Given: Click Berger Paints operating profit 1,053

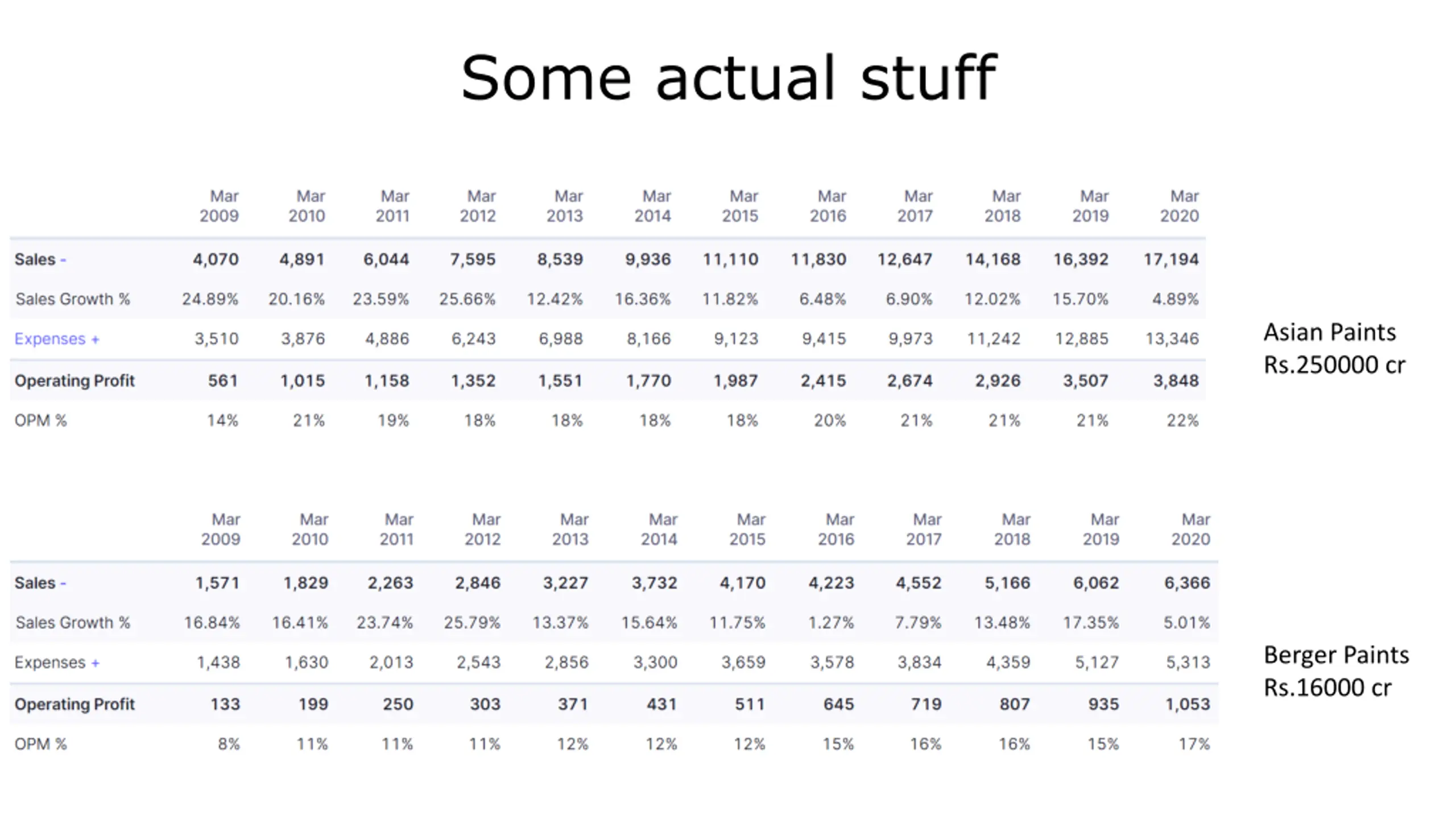Looking at the screenshot, I should pos(1188,705).
